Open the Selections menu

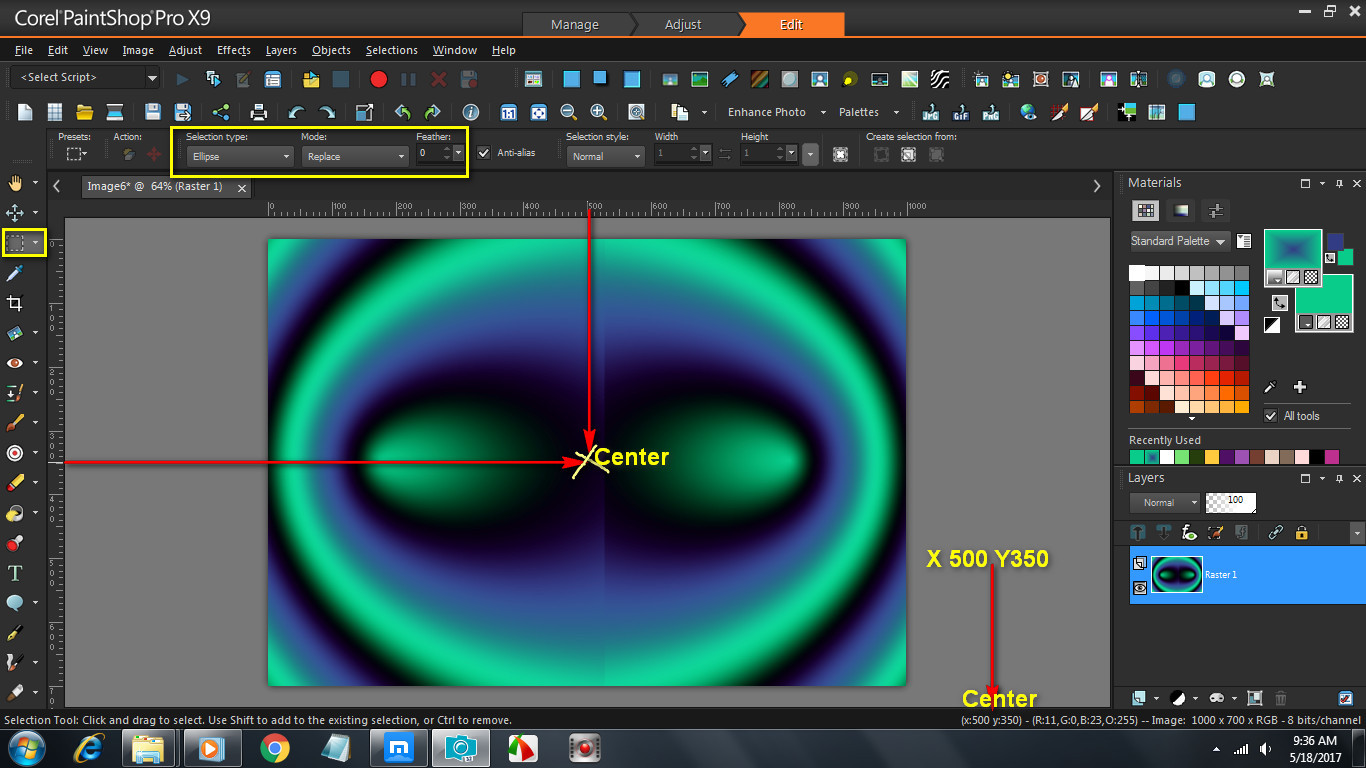click(x=391, y=50)
